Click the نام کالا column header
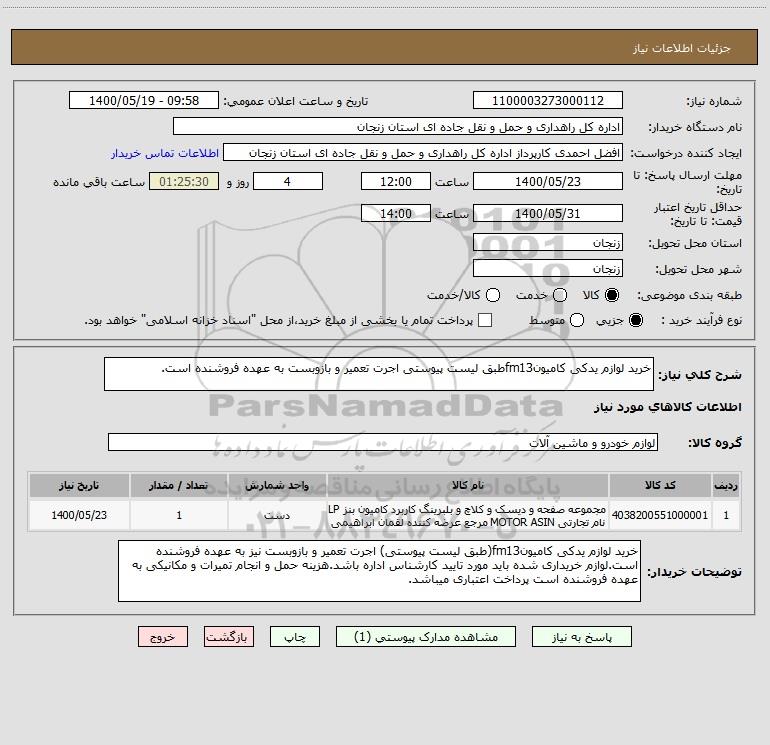Image resolution: width=770 pixels, height=745 pixels. (468, 485)
